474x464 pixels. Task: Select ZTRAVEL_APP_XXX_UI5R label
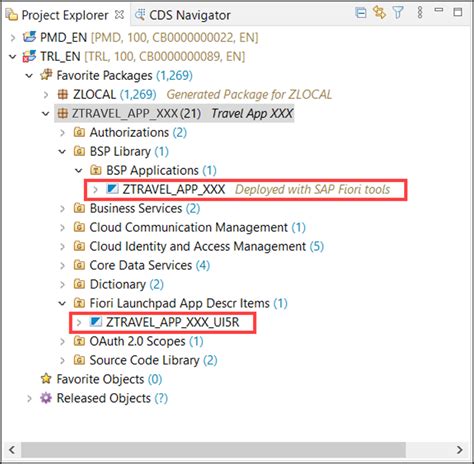pyautogui.click(x=173, y=322)
